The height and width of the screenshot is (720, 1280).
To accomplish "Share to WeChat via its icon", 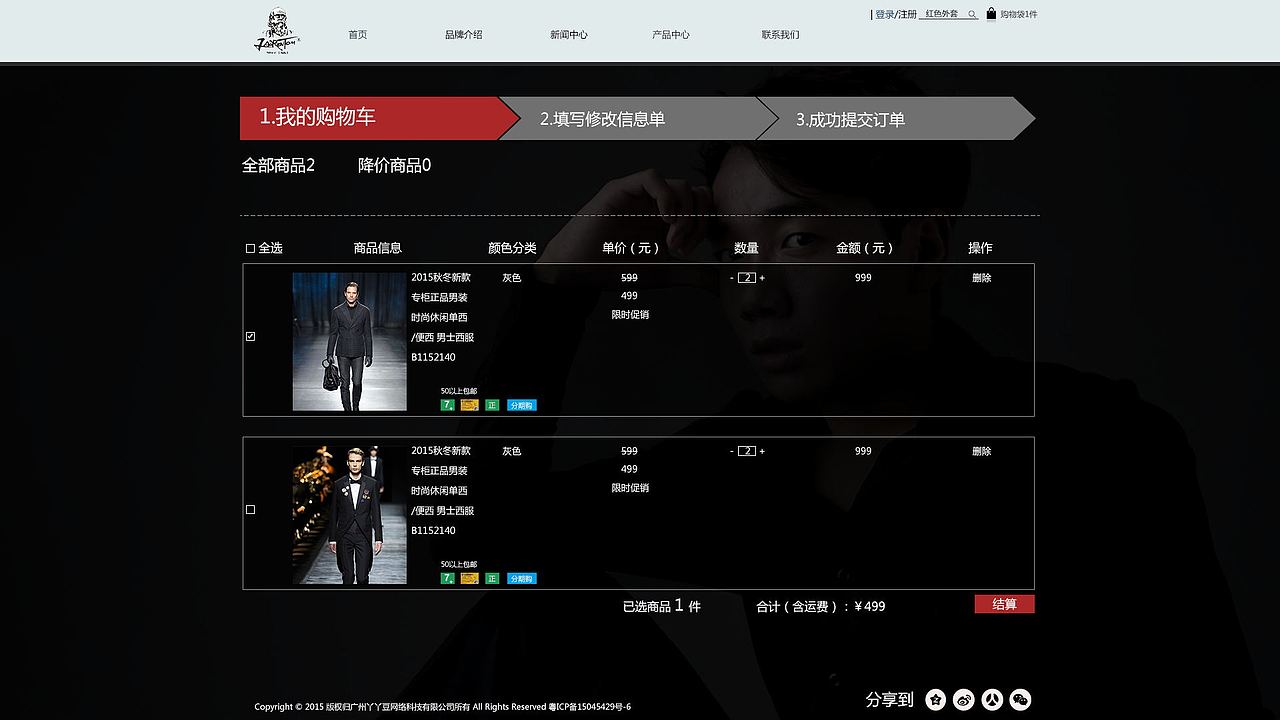I will (x=1021, y=700).
